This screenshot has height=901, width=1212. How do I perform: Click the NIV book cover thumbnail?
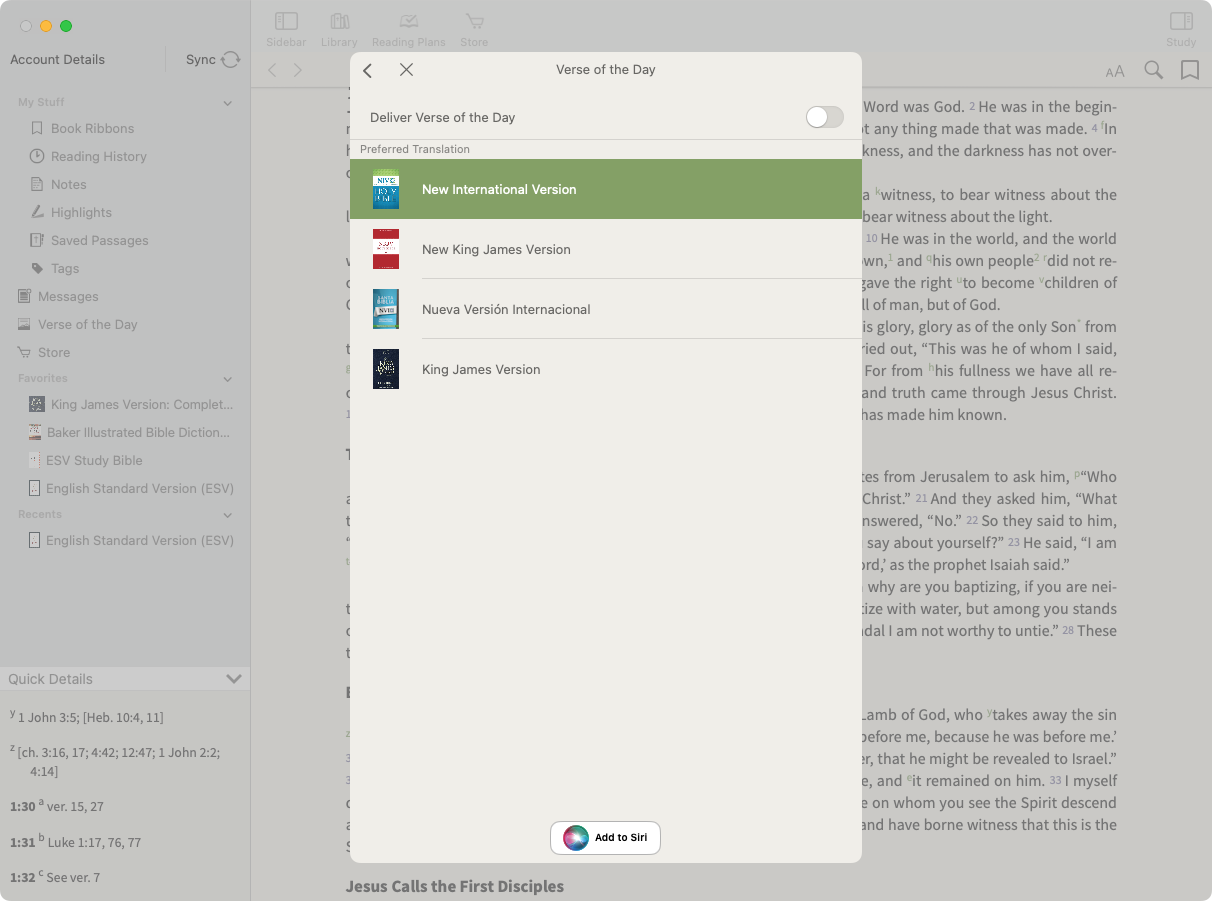pyautogui.click(x=386, y=189)
